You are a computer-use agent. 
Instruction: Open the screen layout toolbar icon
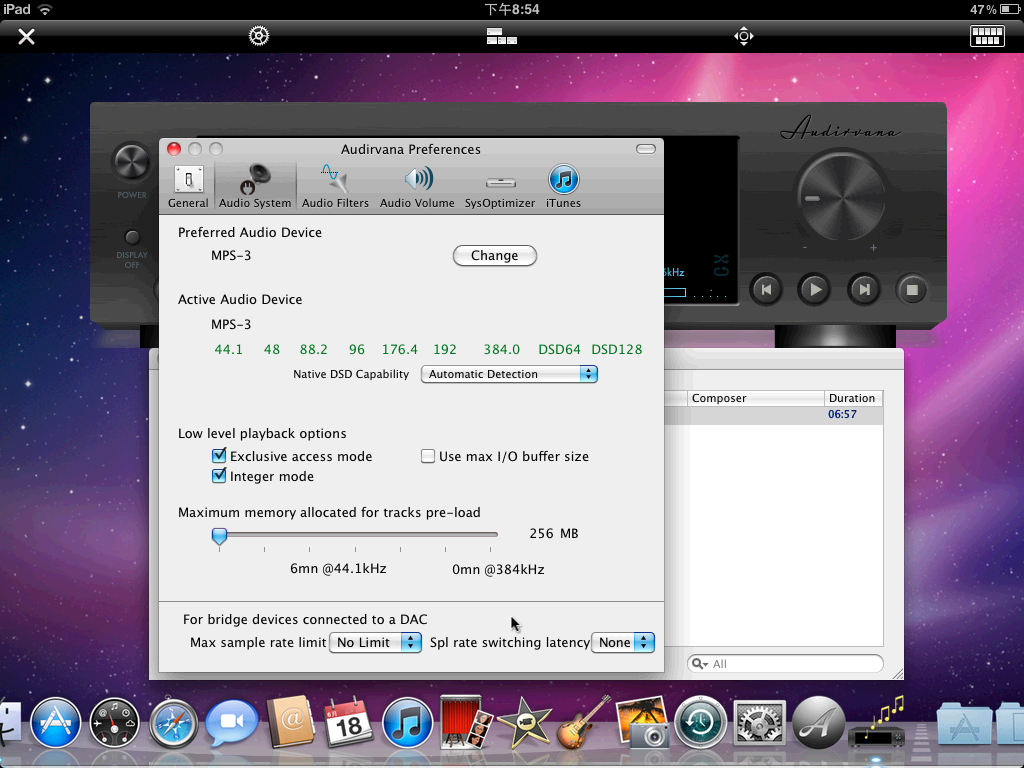point(502,36)
